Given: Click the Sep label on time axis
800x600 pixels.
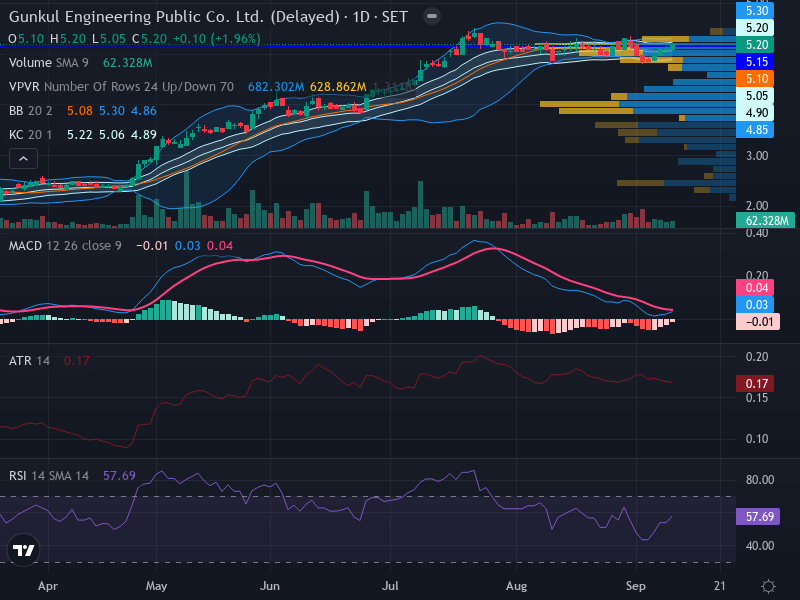Looking at the screenshot, I should tap(636, 586).
